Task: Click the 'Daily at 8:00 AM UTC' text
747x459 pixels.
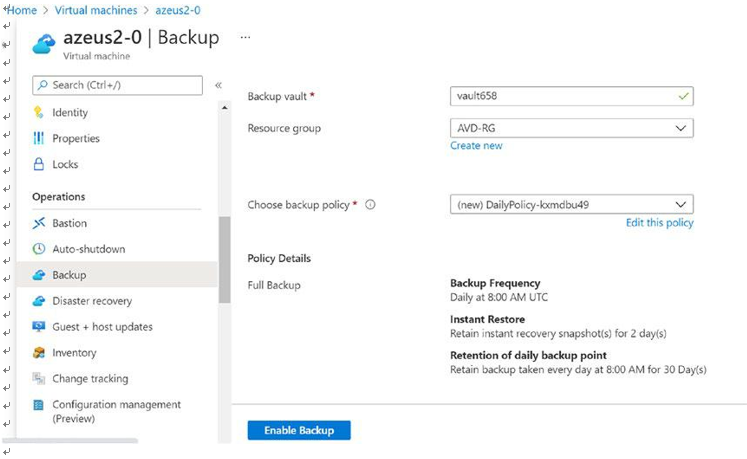Action: pyautogui.click(x=499, y=297)
